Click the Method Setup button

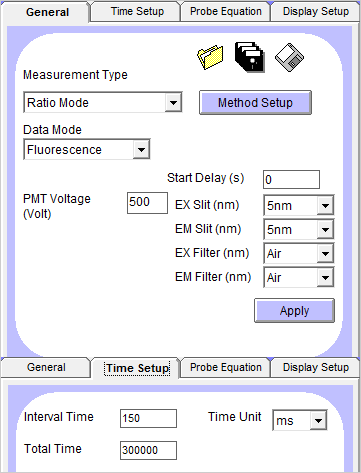[x=255, y=102]
